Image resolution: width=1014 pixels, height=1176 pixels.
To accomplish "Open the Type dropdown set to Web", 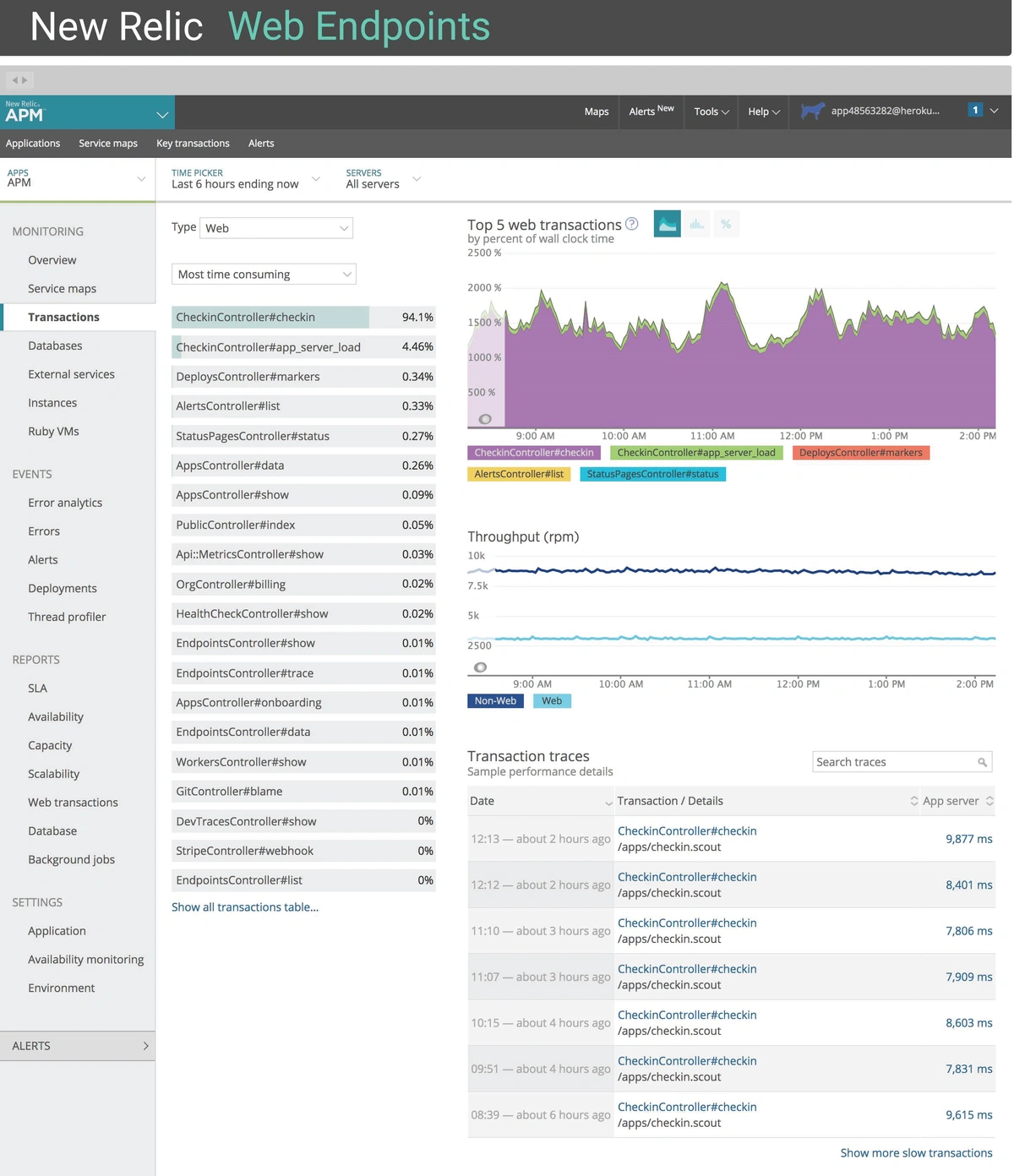I will (x=276, y=228).
